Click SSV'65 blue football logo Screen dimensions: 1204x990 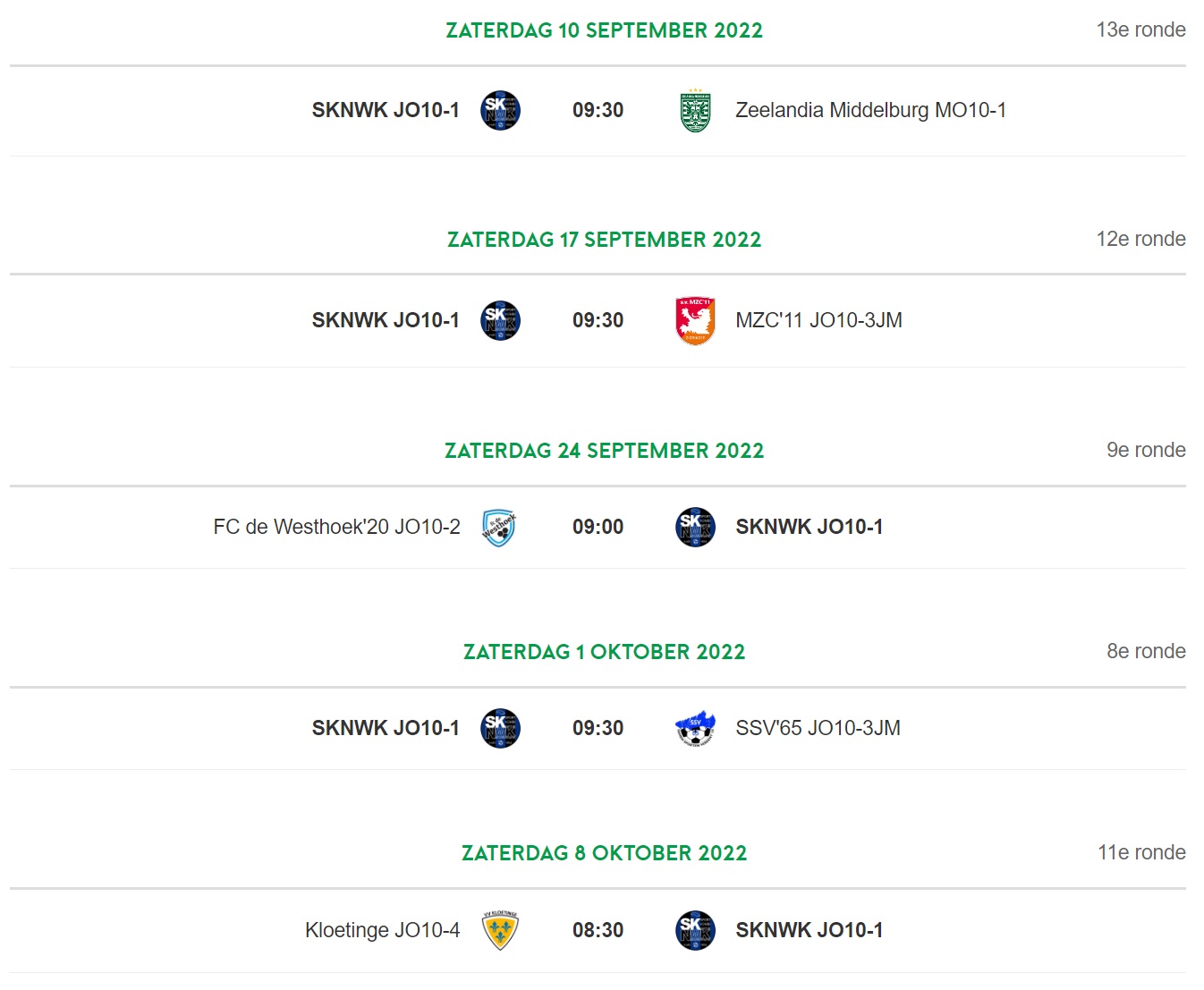point(695,729)
